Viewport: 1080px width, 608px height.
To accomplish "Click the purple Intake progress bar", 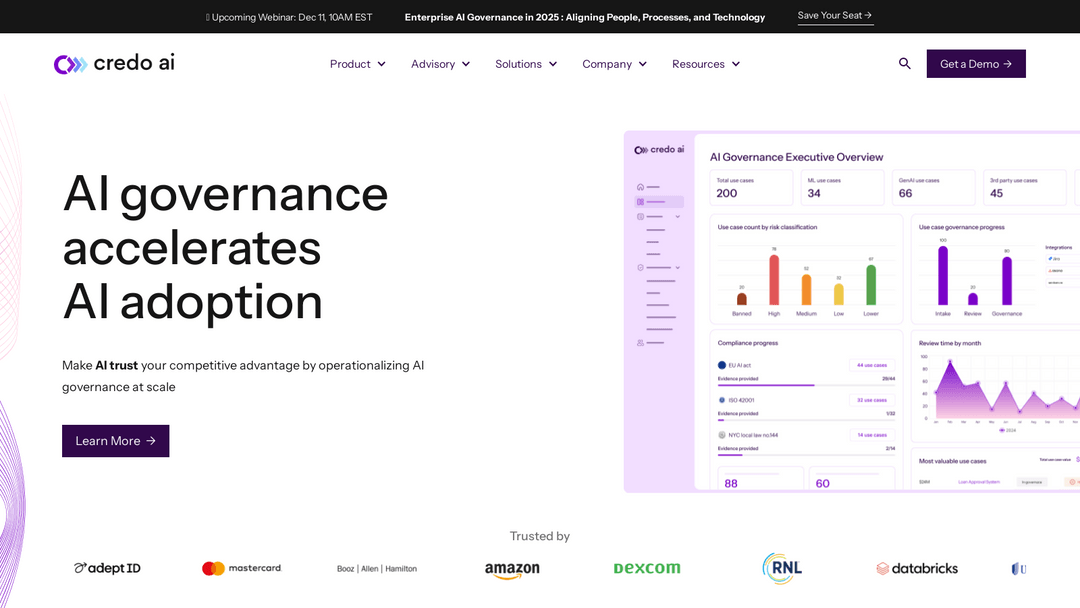I will coord(943,275).
